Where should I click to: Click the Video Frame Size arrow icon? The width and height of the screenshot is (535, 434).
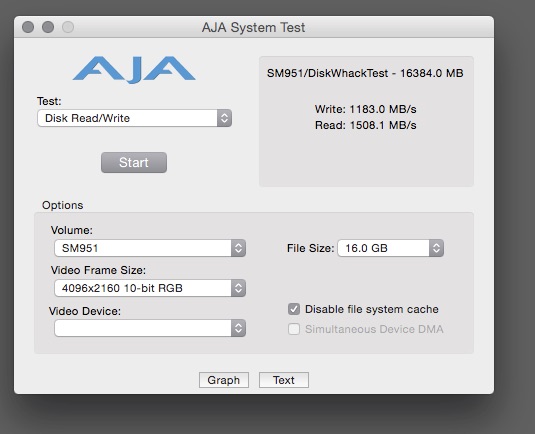(x=238, y=288)
